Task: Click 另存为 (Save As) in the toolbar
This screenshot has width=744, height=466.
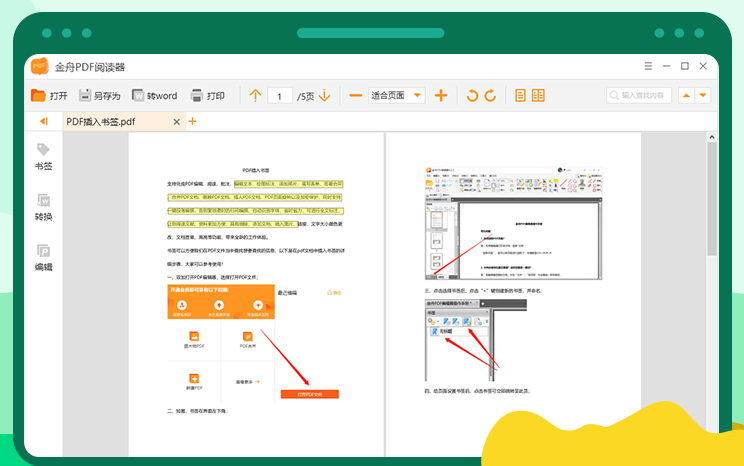Action: (x=100, y=95)
